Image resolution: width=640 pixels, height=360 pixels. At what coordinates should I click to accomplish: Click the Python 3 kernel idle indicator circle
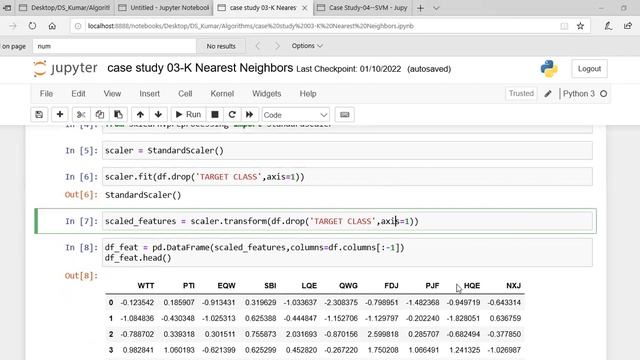[x=603, y=94]
